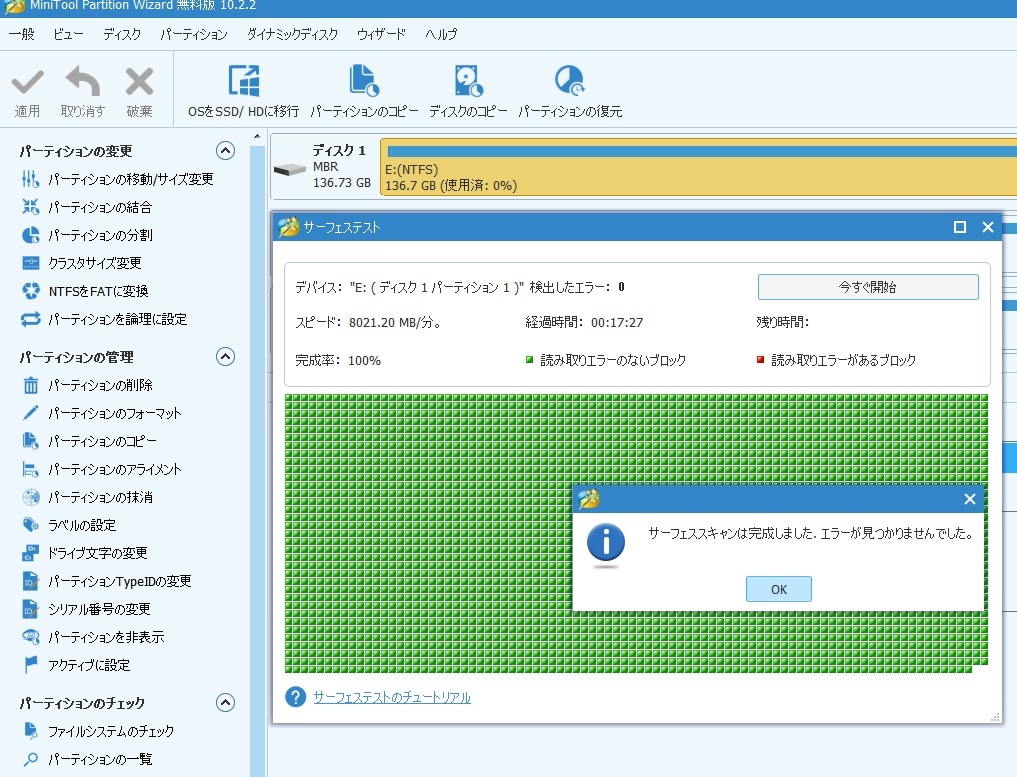Viewport: 1017px width, 777px height.
Task: Click the 取り消す undo arrow icon
Action: click(x=82, y=84)
